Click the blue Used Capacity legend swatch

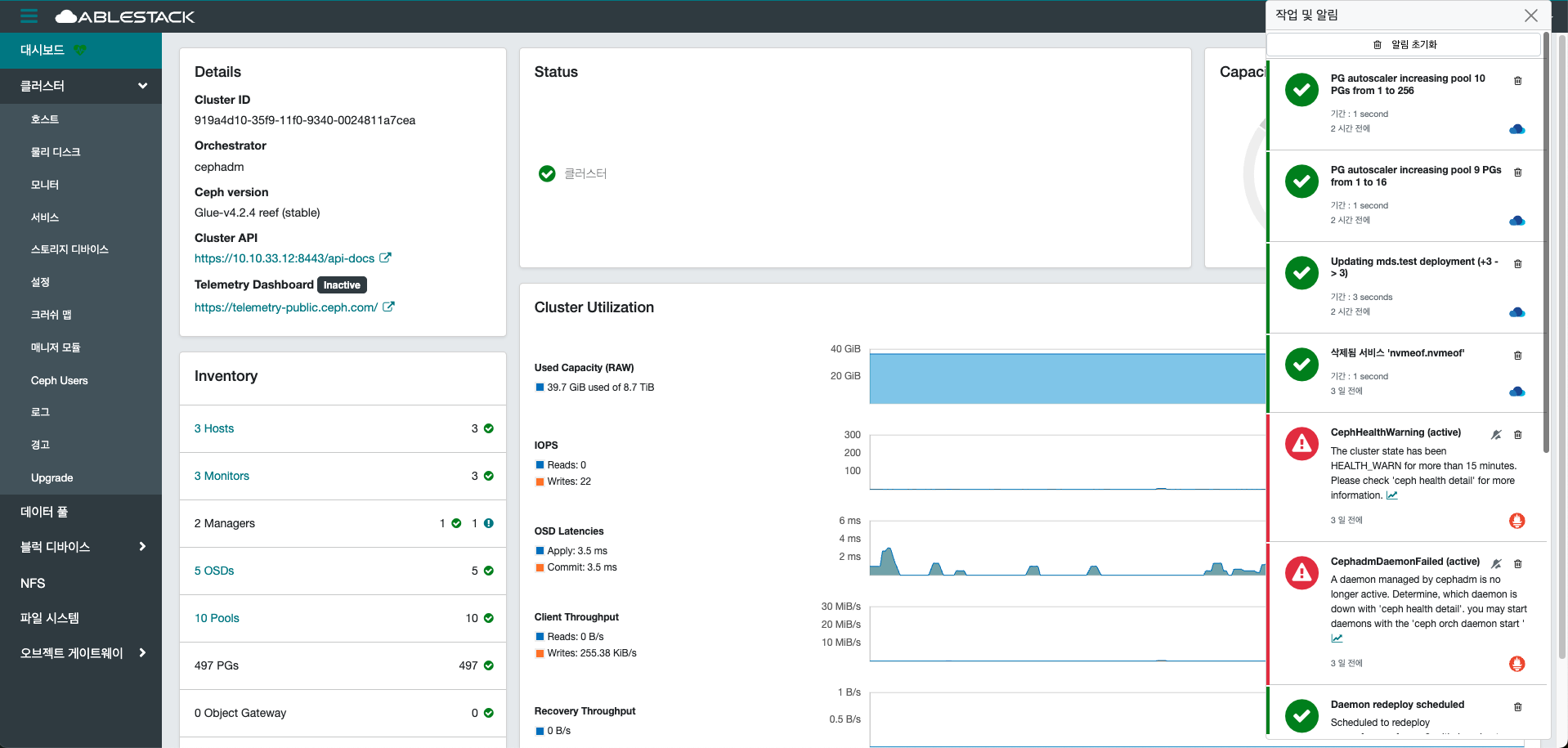pos(540,387)
